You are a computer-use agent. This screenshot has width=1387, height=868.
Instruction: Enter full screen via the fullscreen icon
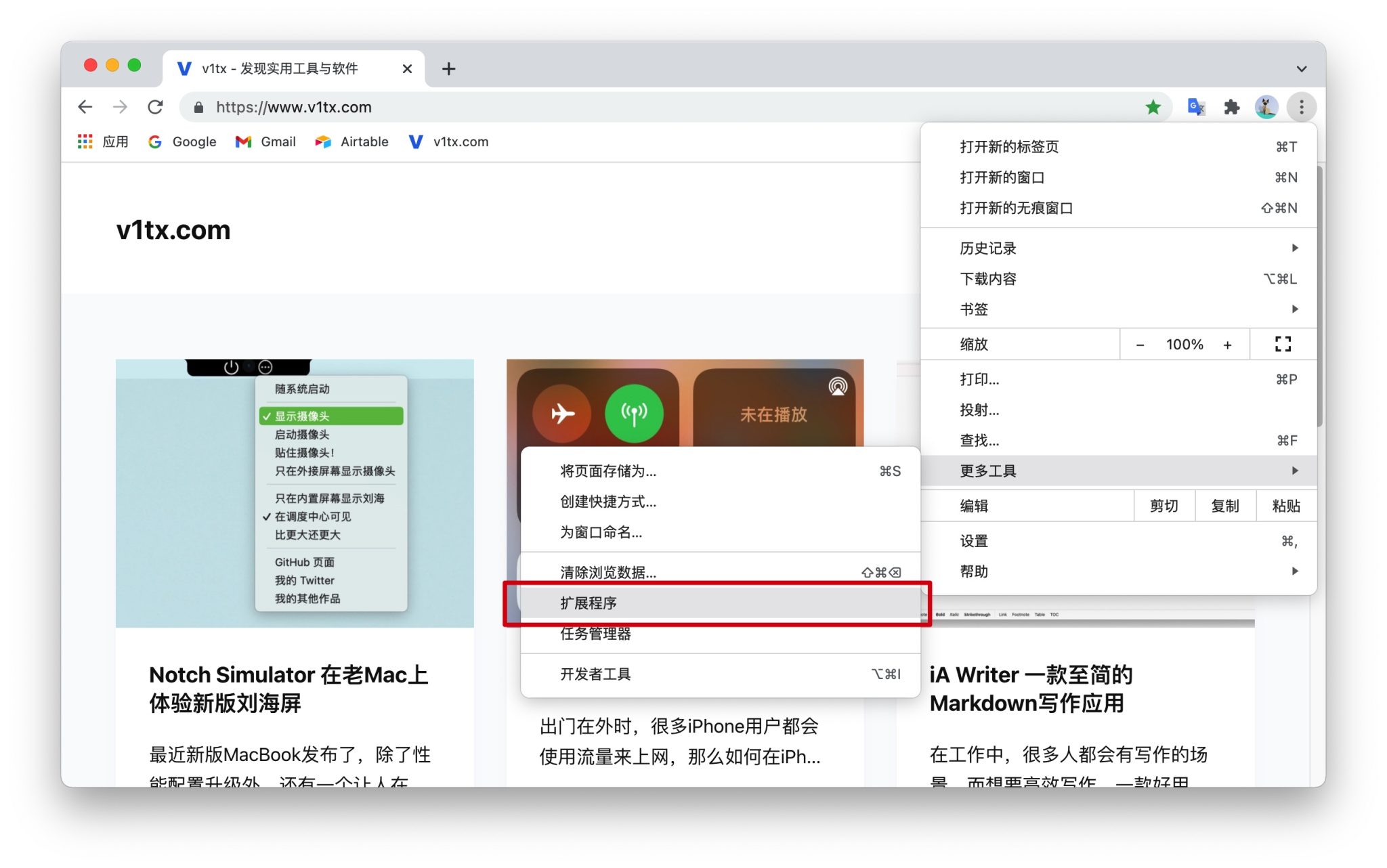point(1282,344)
